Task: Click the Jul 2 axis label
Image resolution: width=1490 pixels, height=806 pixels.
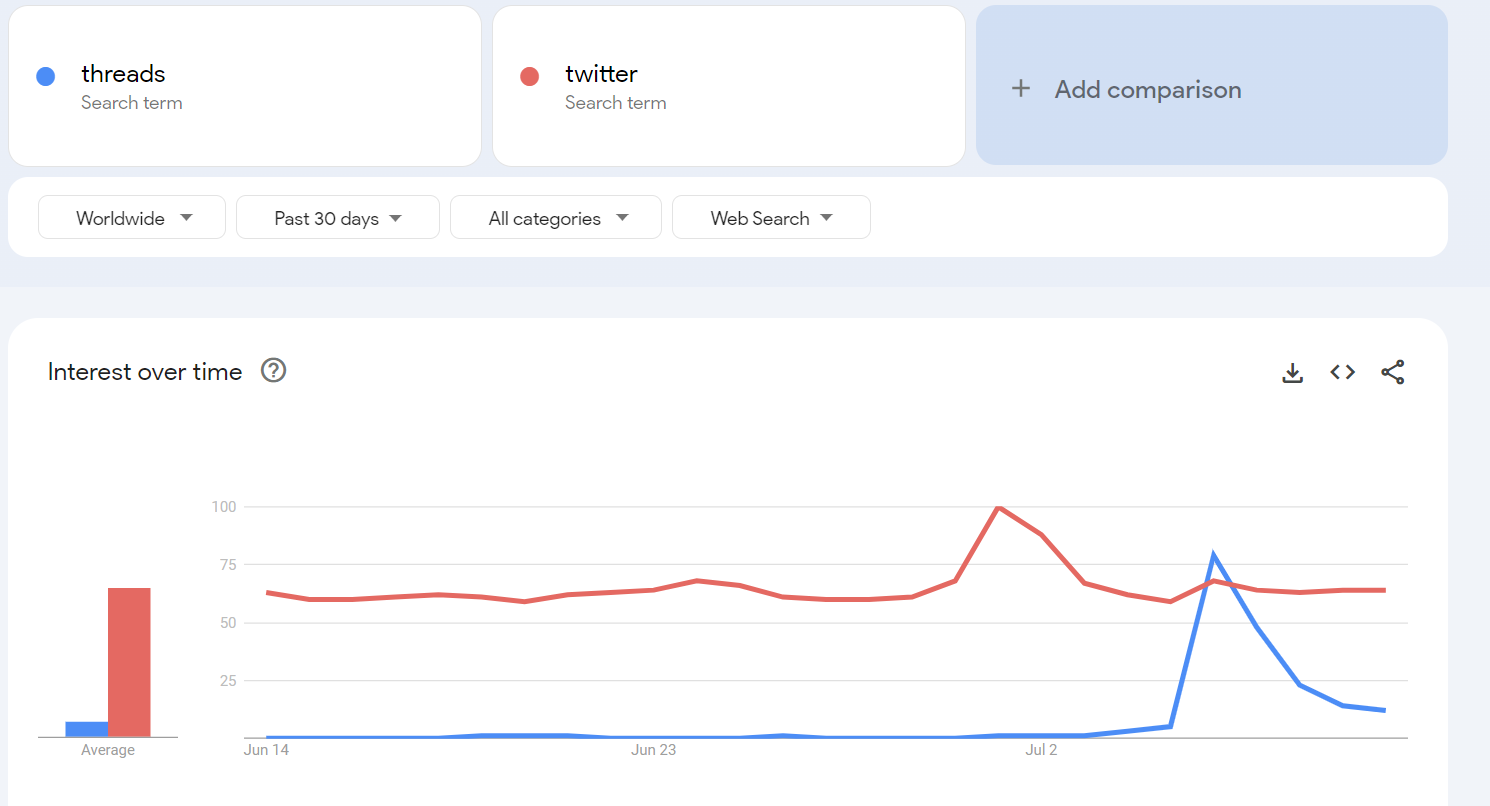Action: coord(1041,750)
